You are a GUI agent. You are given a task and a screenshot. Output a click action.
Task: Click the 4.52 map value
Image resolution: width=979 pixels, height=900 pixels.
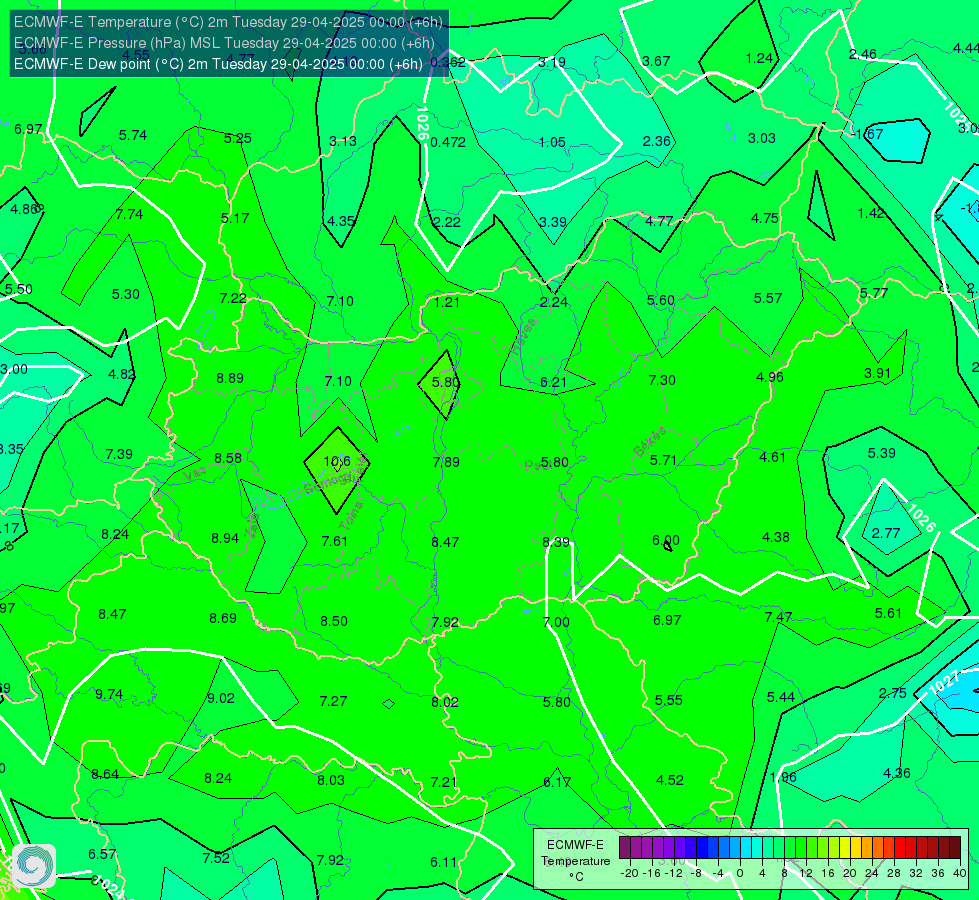tap(670, 780)
